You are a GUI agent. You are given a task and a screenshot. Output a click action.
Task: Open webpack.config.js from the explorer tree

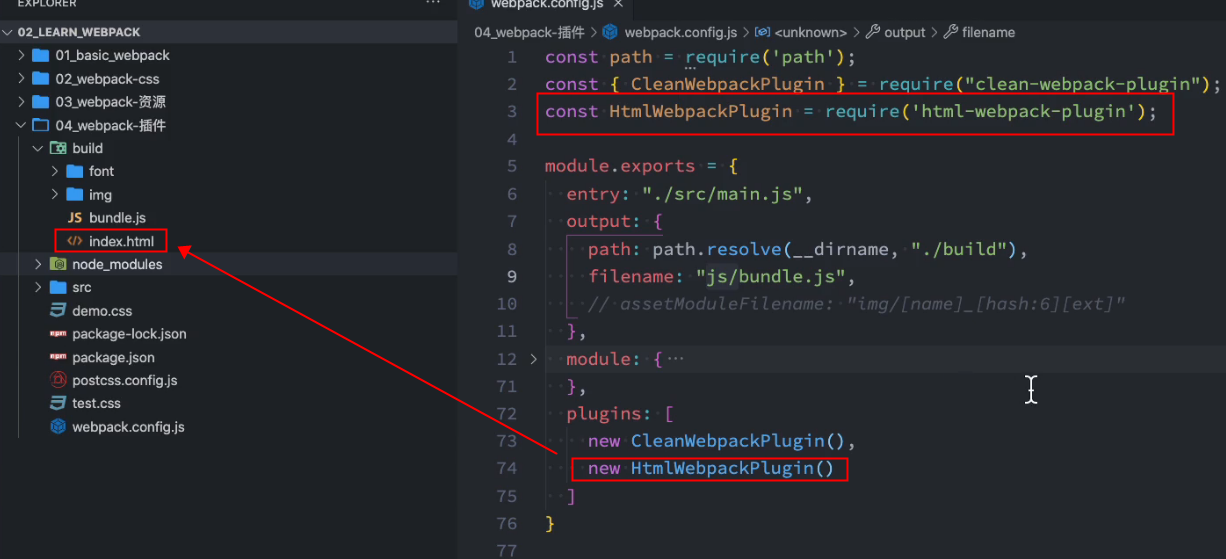(128, 427)
